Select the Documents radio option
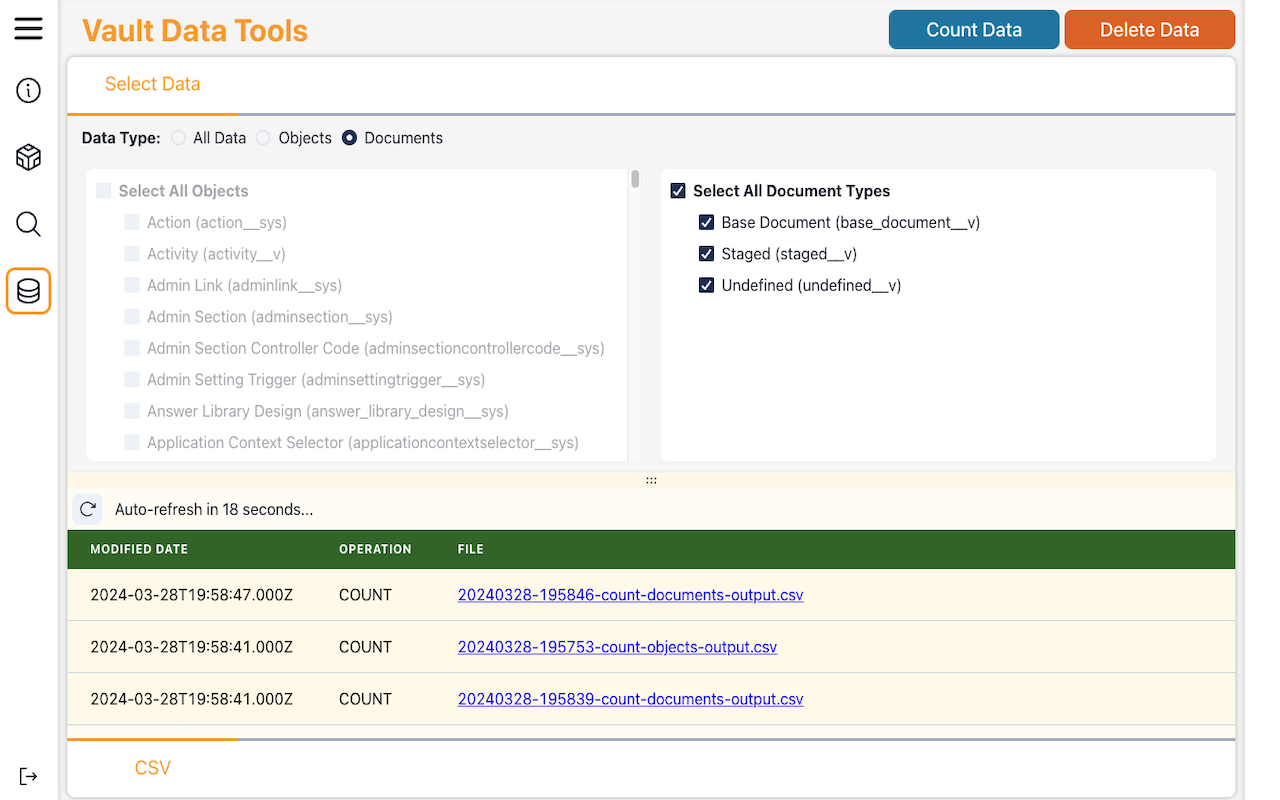The image size is (1280, 800). click(349, 138)
